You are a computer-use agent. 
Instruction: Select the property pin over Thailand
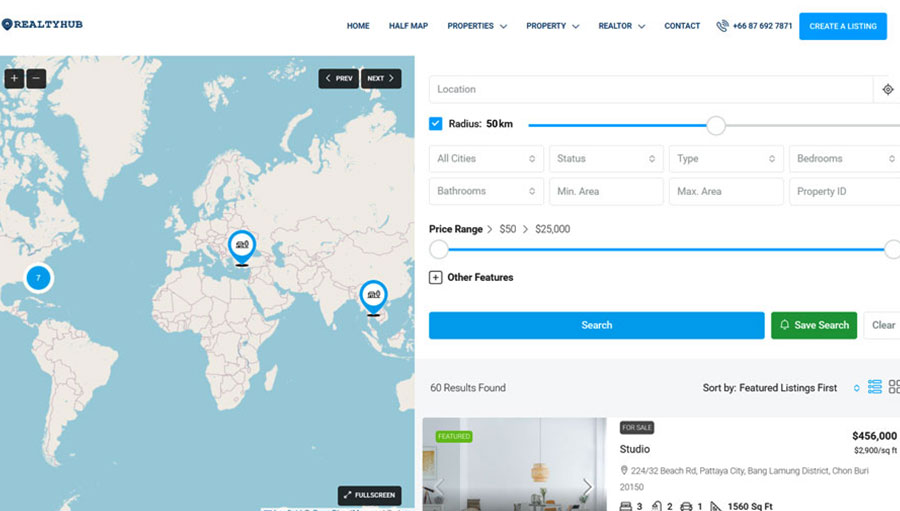373,295
